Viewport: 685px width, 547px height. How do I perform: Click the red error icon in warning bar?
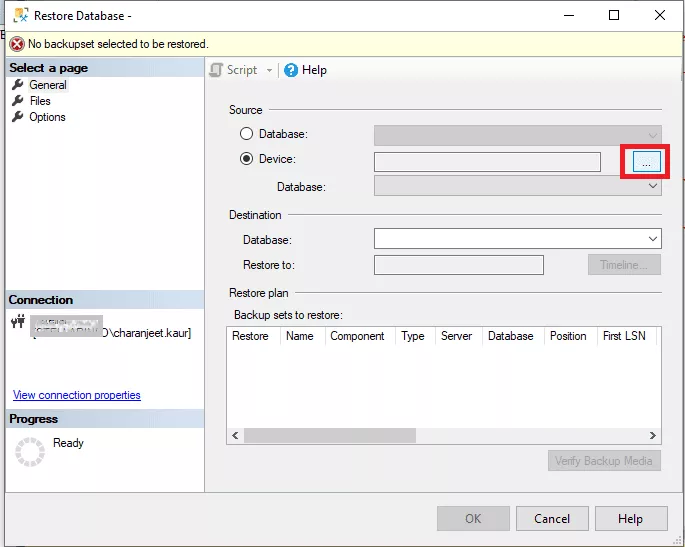(x=17, y=44)
